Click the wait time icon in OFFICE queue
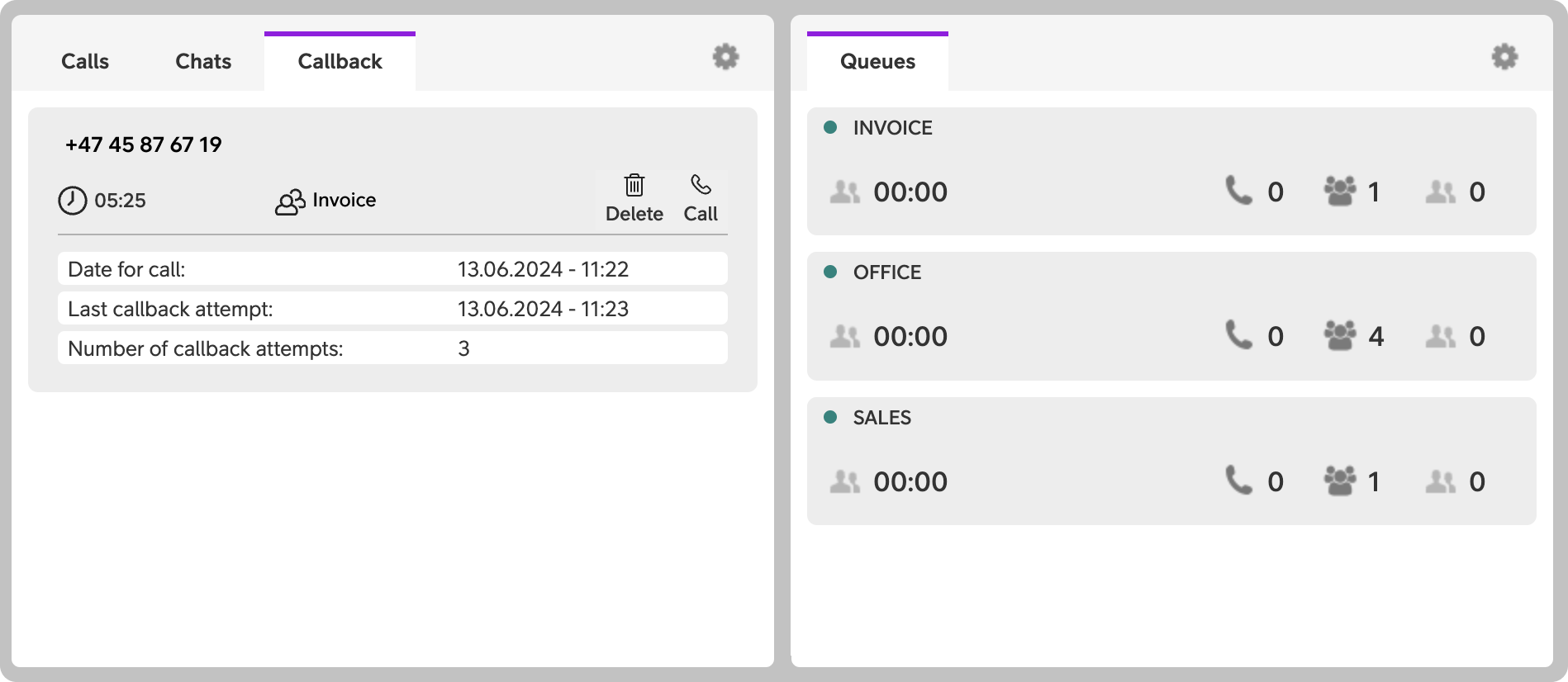The image size is (1568, 682). [x=844, y=337]
